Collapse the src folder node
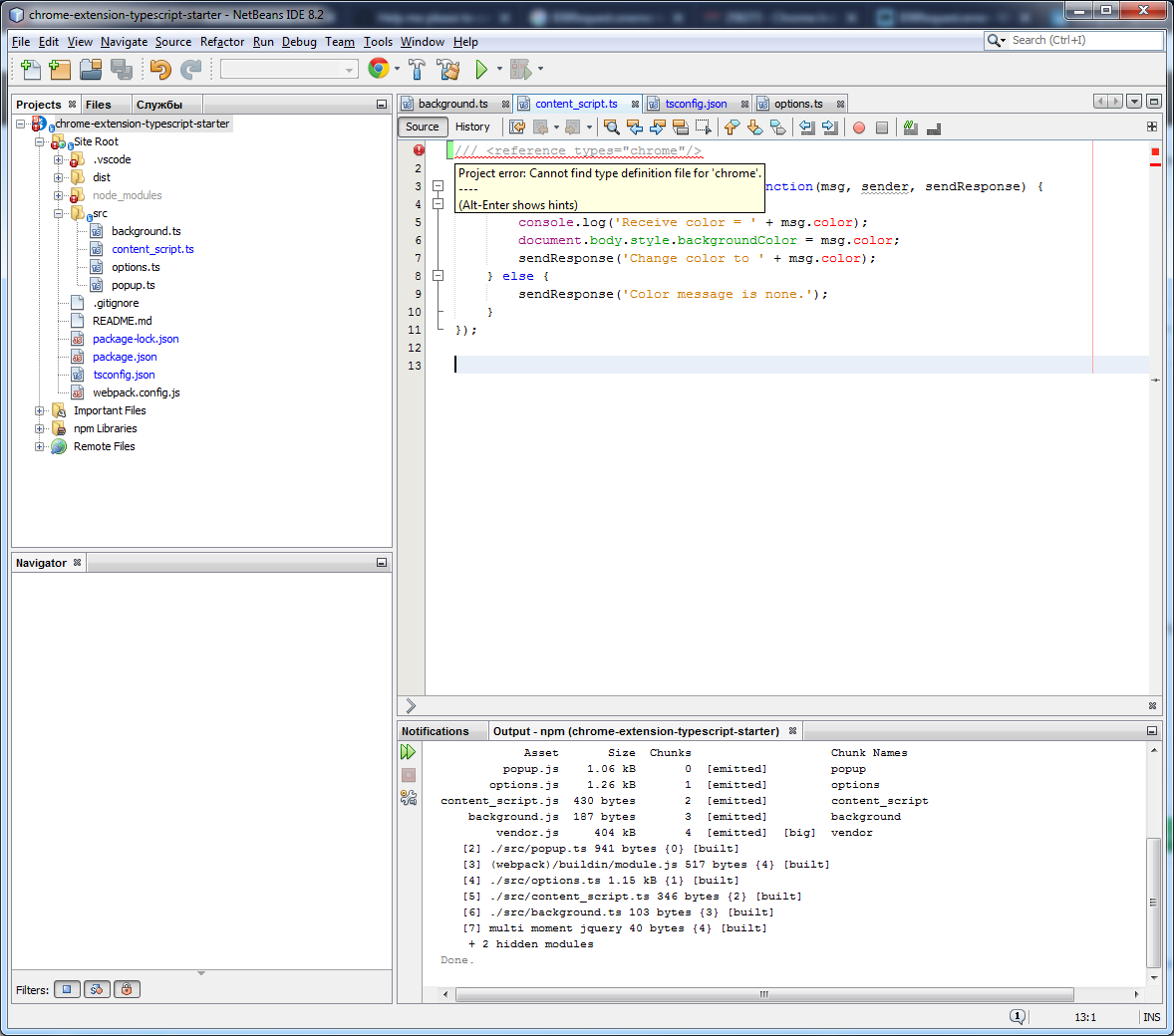Screen dimensions: 1174x1036 click(x=59, y=213)
